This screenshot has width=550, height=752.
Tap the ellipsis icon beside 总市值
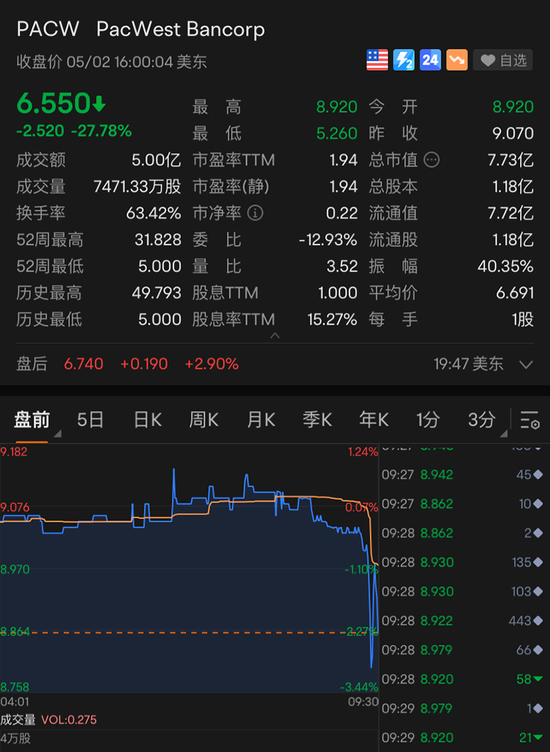click(x=432, y=160)
